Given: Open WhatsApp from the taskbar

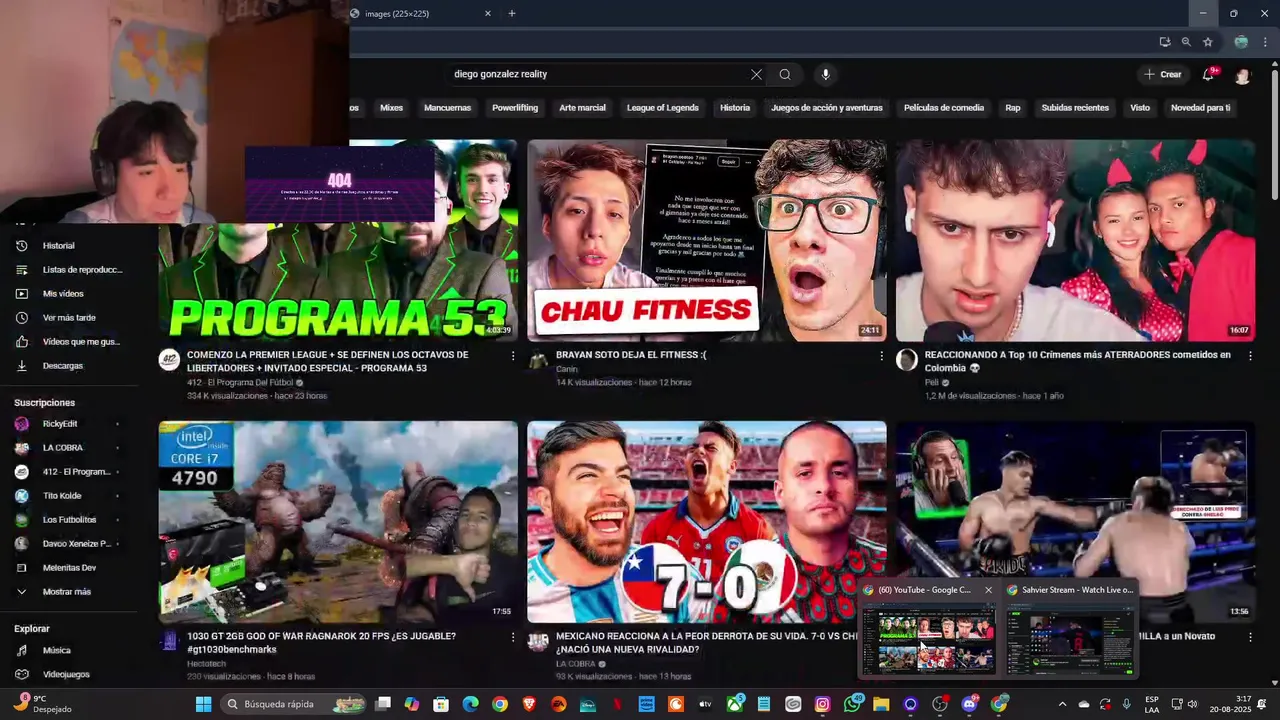Looking at the screenshot, I should (852, 704).
